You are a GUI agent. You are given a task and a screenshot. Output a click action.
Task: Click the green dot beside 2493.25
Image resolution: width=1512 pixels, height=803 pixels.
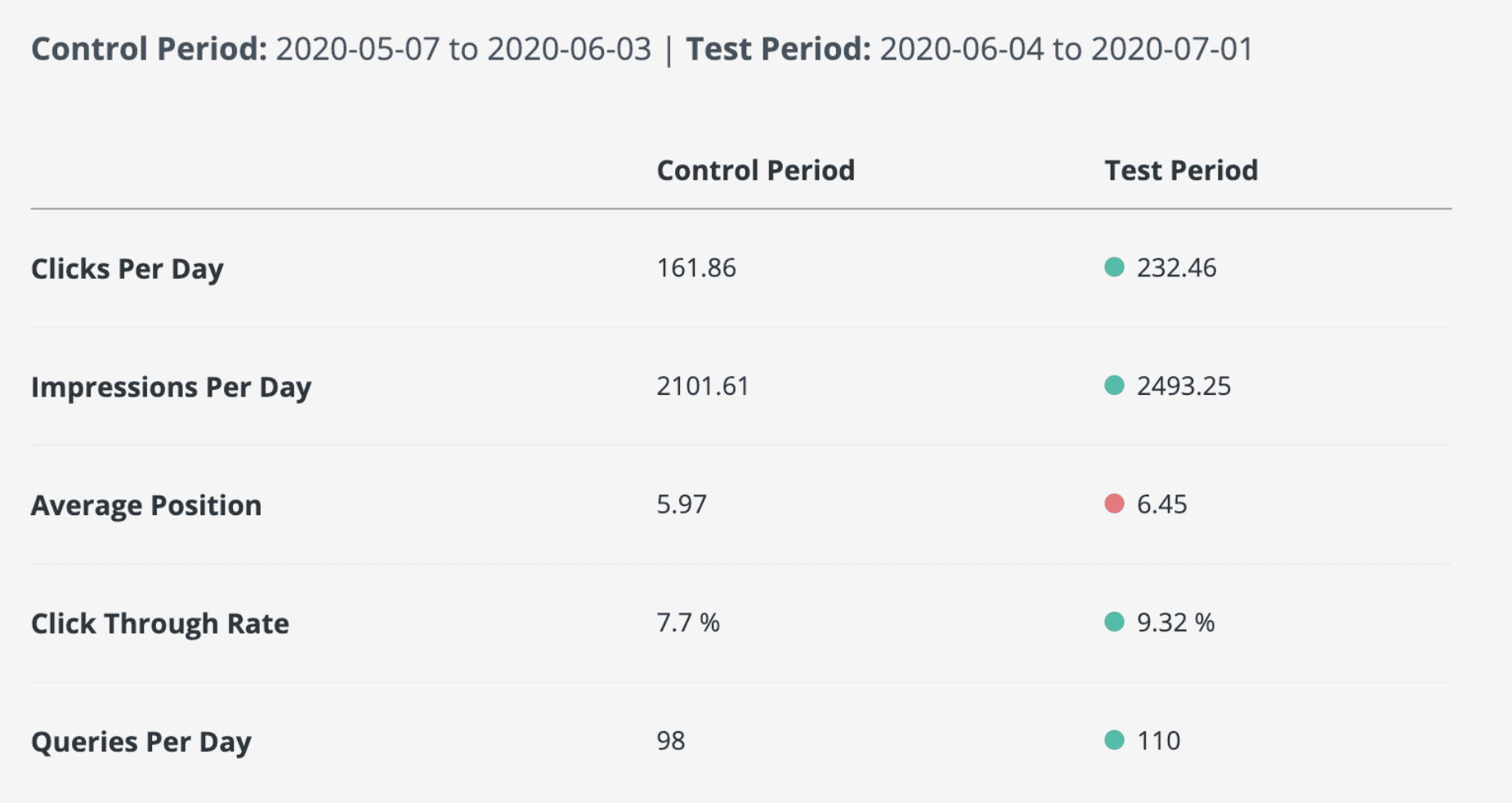coord(1114,385)
